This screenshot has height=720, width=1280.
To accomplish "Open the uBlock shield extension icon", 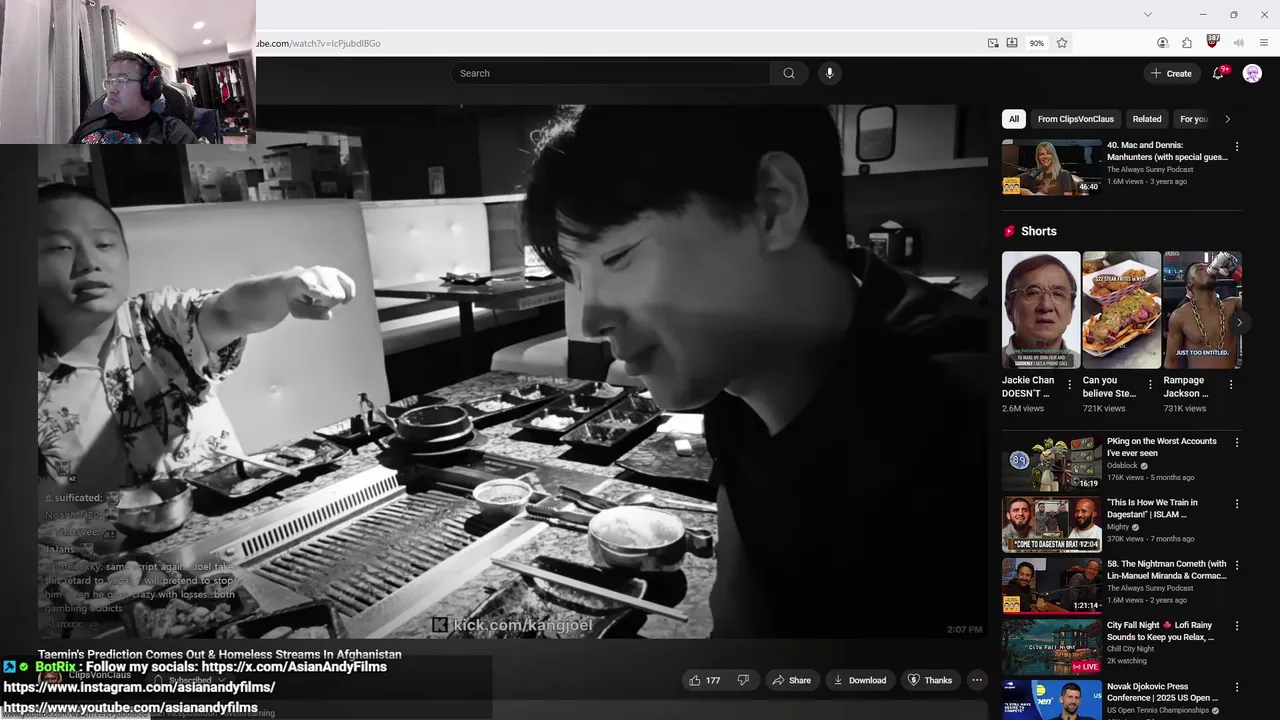I will [x=1213, y=42].
